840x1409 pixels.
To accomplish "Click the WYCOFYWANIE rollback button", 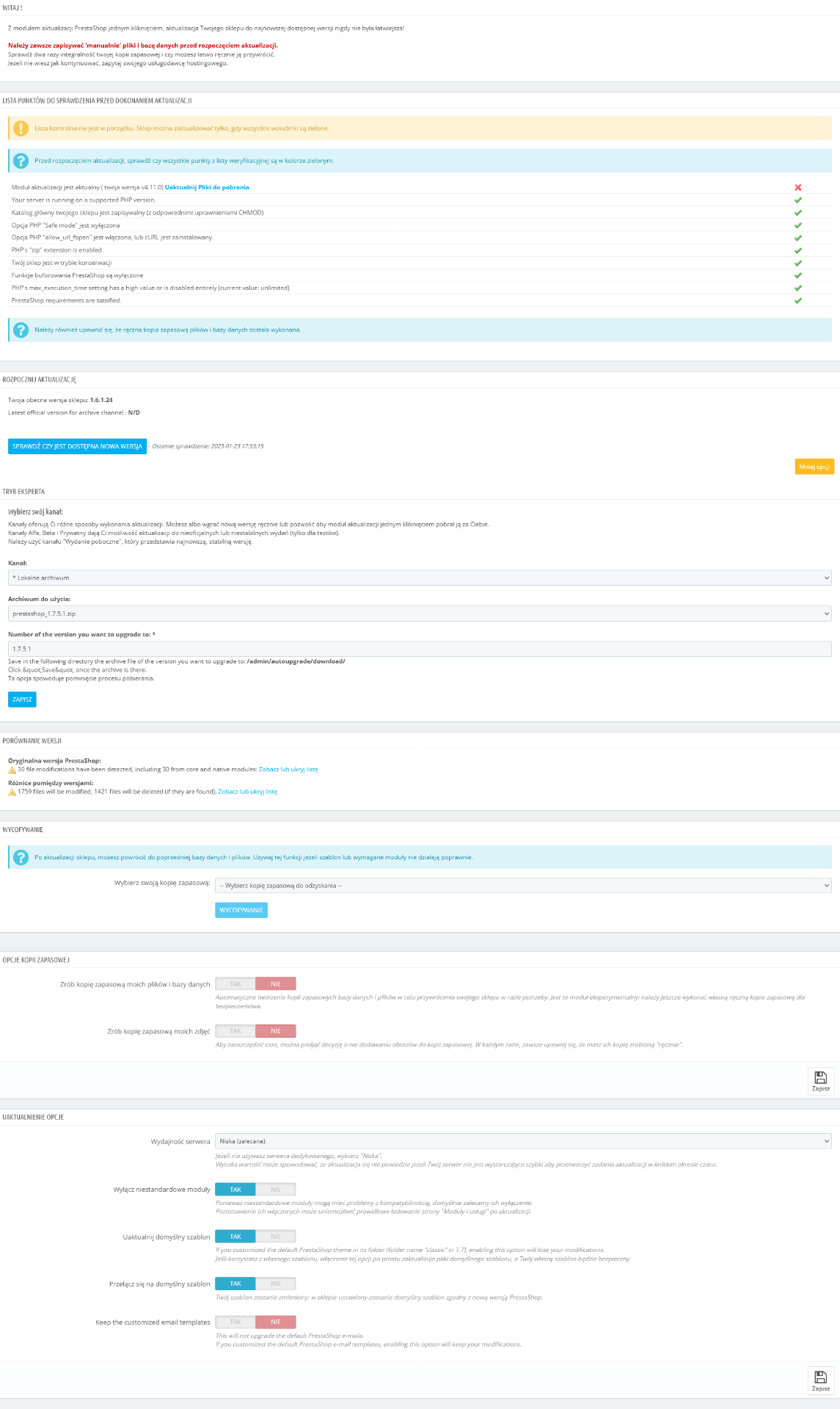I will click(x=241, y=910).
